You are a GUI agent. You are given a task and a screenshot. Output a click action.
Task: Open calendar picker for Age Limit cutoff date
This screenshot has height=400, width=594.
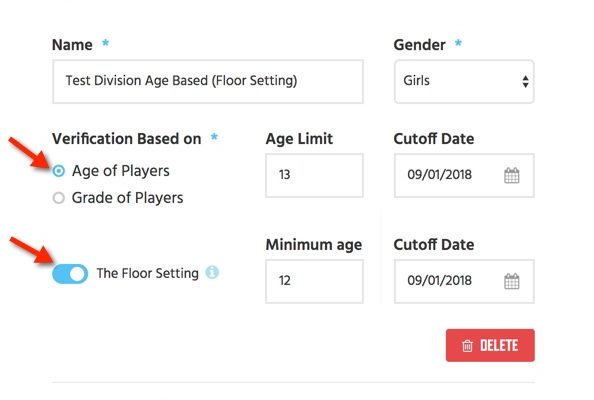511,175
